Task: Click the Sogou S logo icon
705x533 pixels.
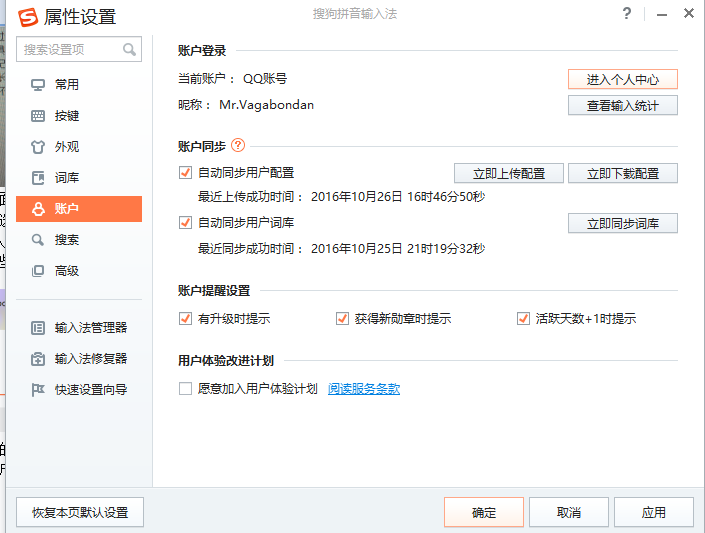Action: pyautogui.click(x=28, y=18)
